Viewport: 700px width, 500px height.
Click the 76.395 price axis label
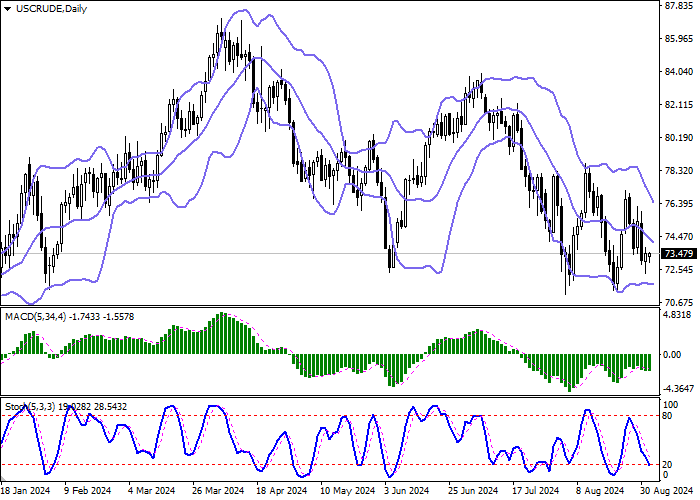pyautogui.click(x=679, y=204)
